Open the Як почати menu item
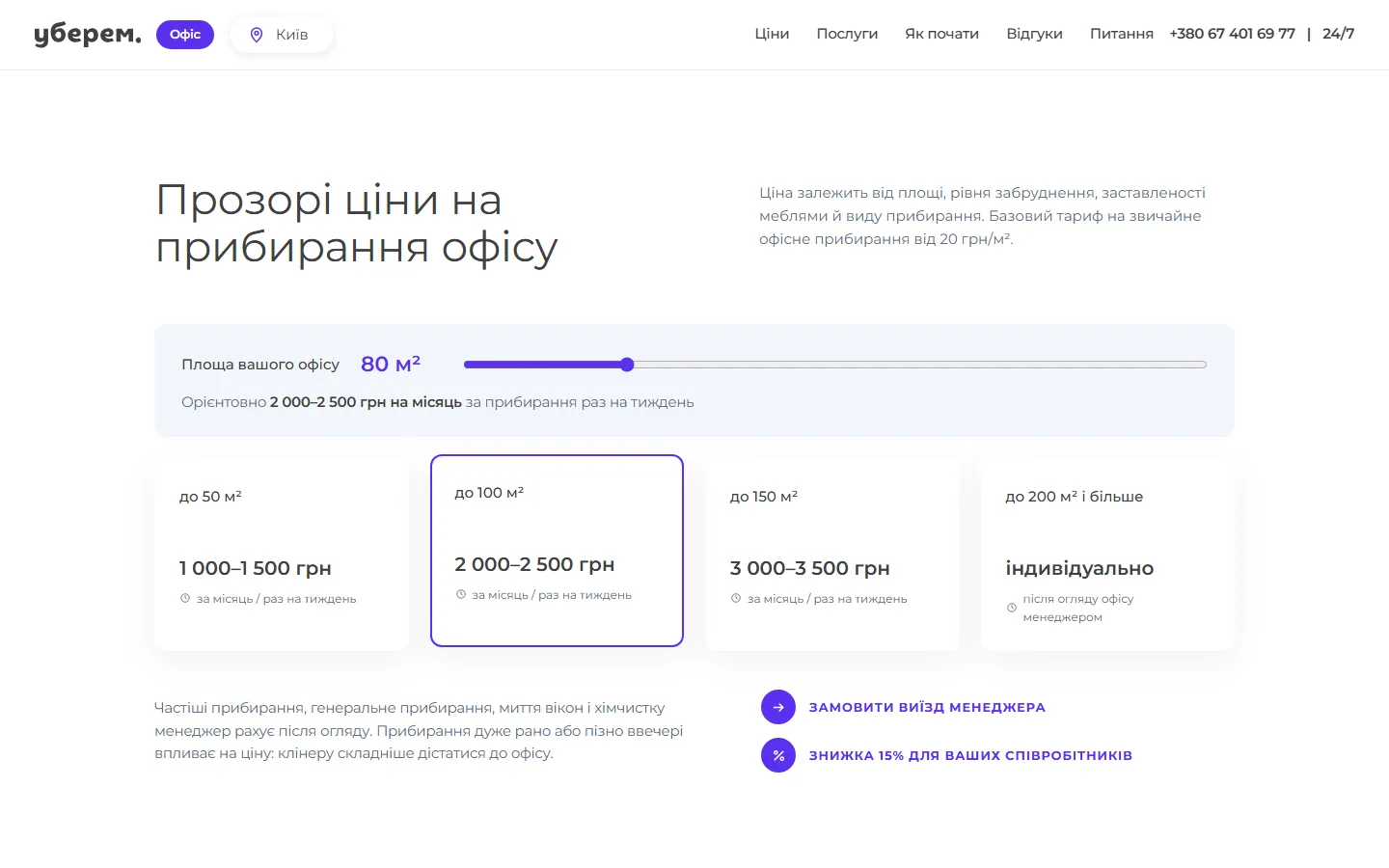Viewport: 1389px width, 868px height. point(941,34)
